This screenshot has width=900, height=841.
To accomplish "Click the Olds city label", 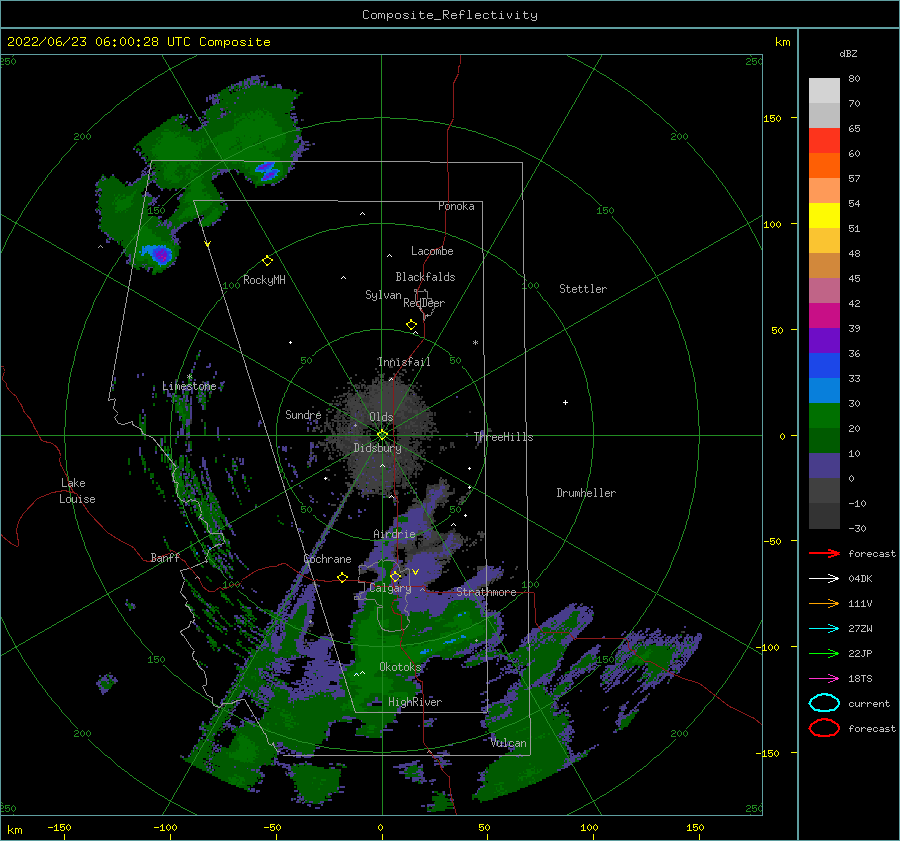I will pyautogui.click(x=381, y=417).
